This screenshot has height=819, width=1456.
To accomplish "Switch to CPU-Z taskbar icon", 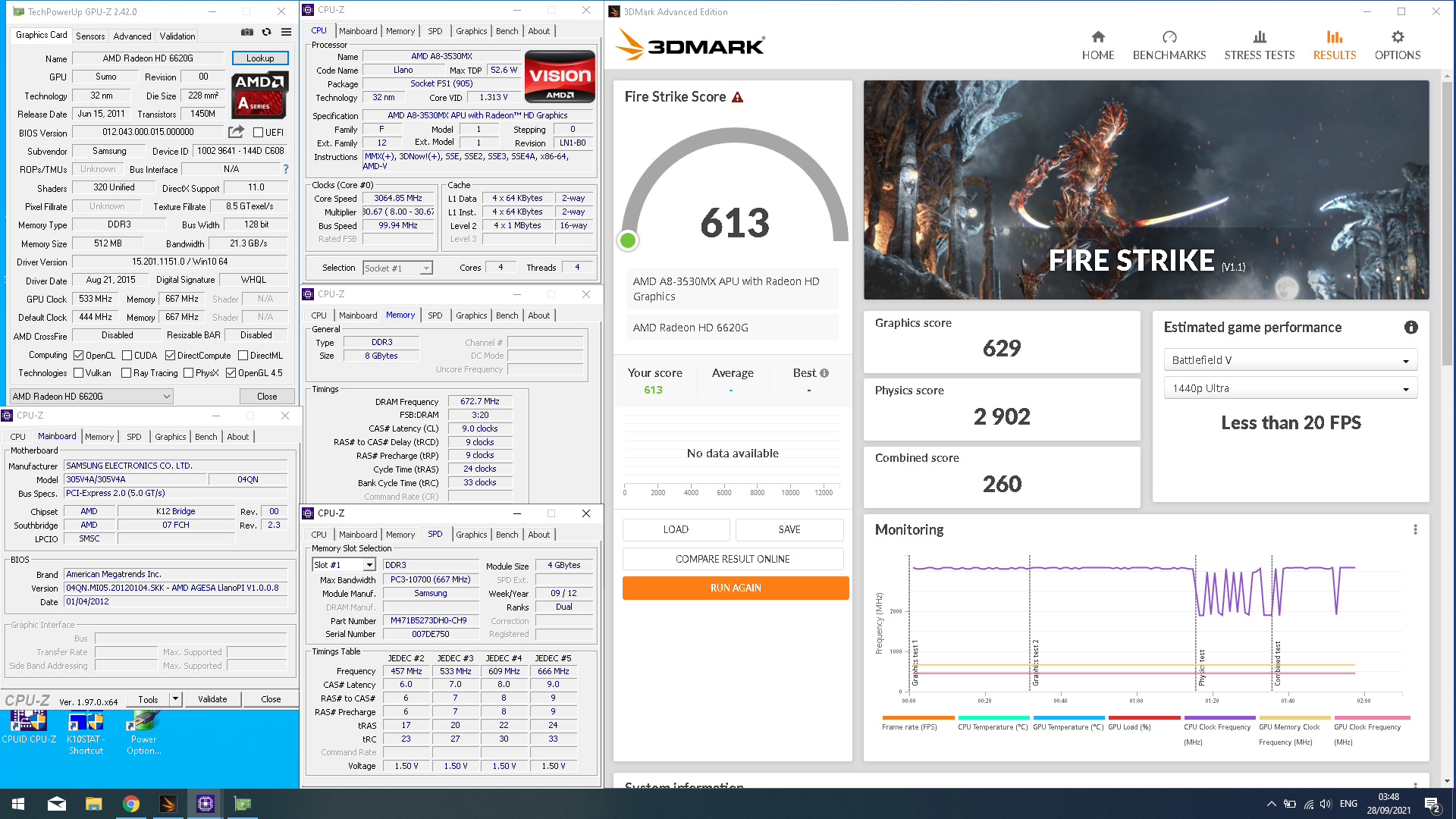I will (x=205, y=804).
